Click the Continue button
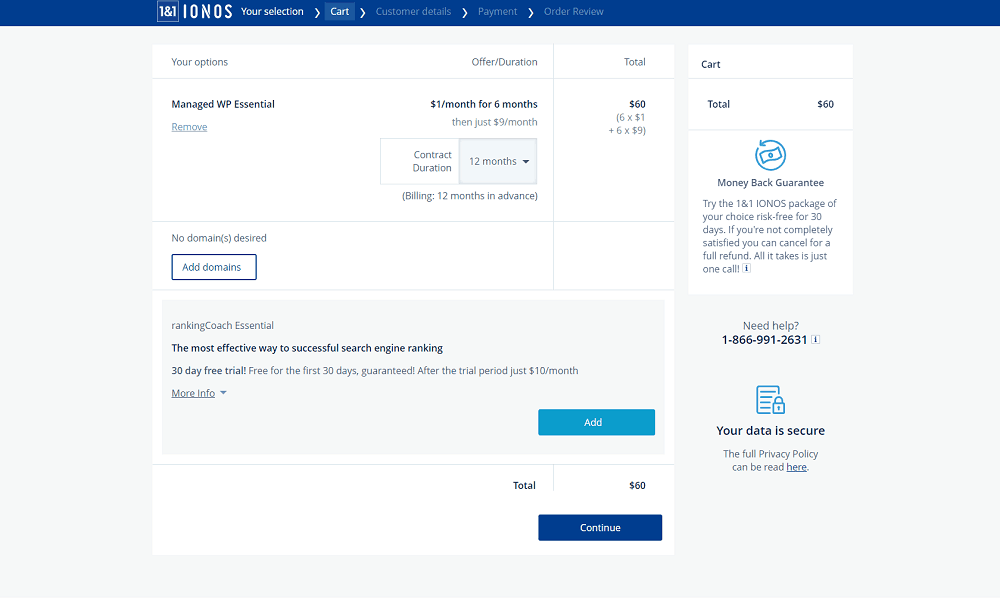Viewport: 1000px width, 599px height. (x=600, y=528)
